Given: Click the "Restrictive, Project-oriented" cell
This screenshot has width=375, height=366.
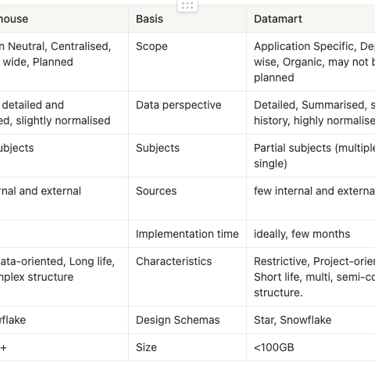Looking at the screenshot, I should pos(311,277).
